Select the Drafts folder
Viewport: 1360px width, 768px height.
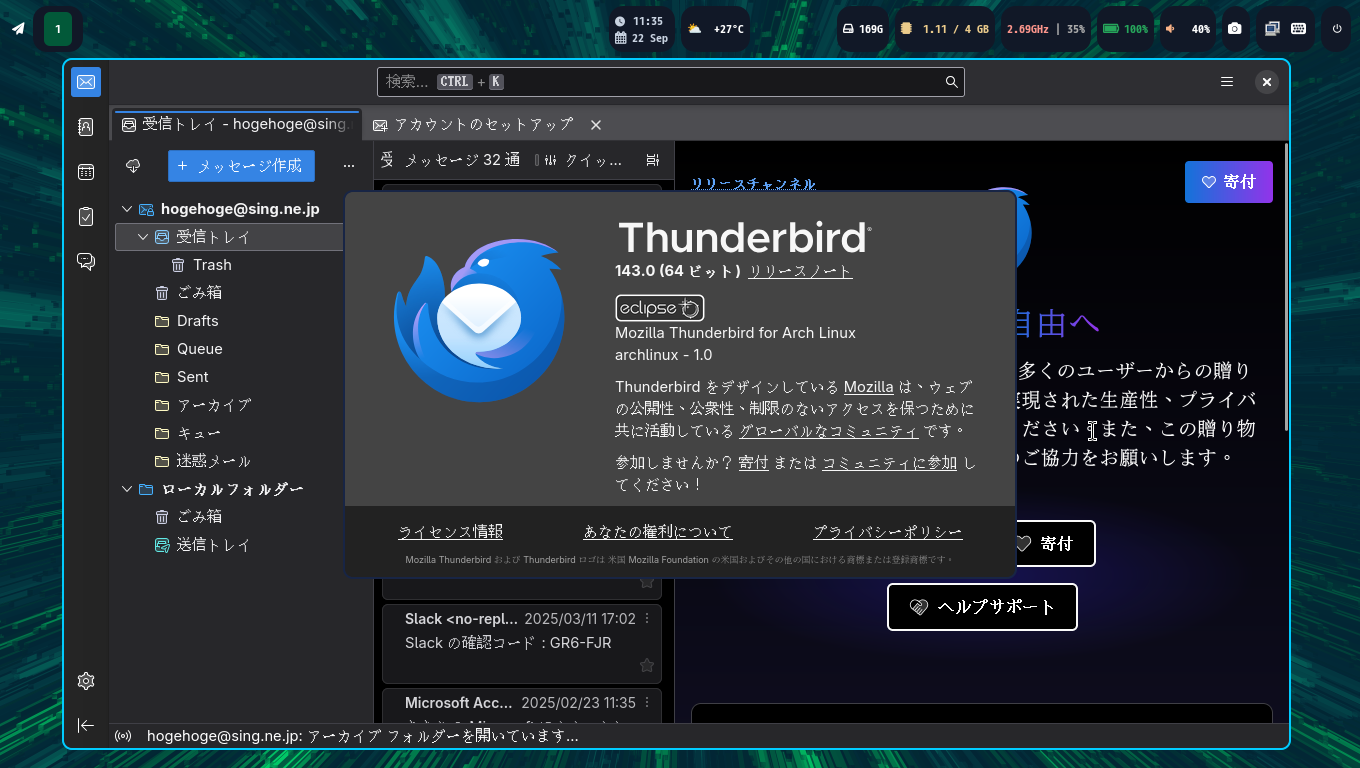(x=229, y=321)
